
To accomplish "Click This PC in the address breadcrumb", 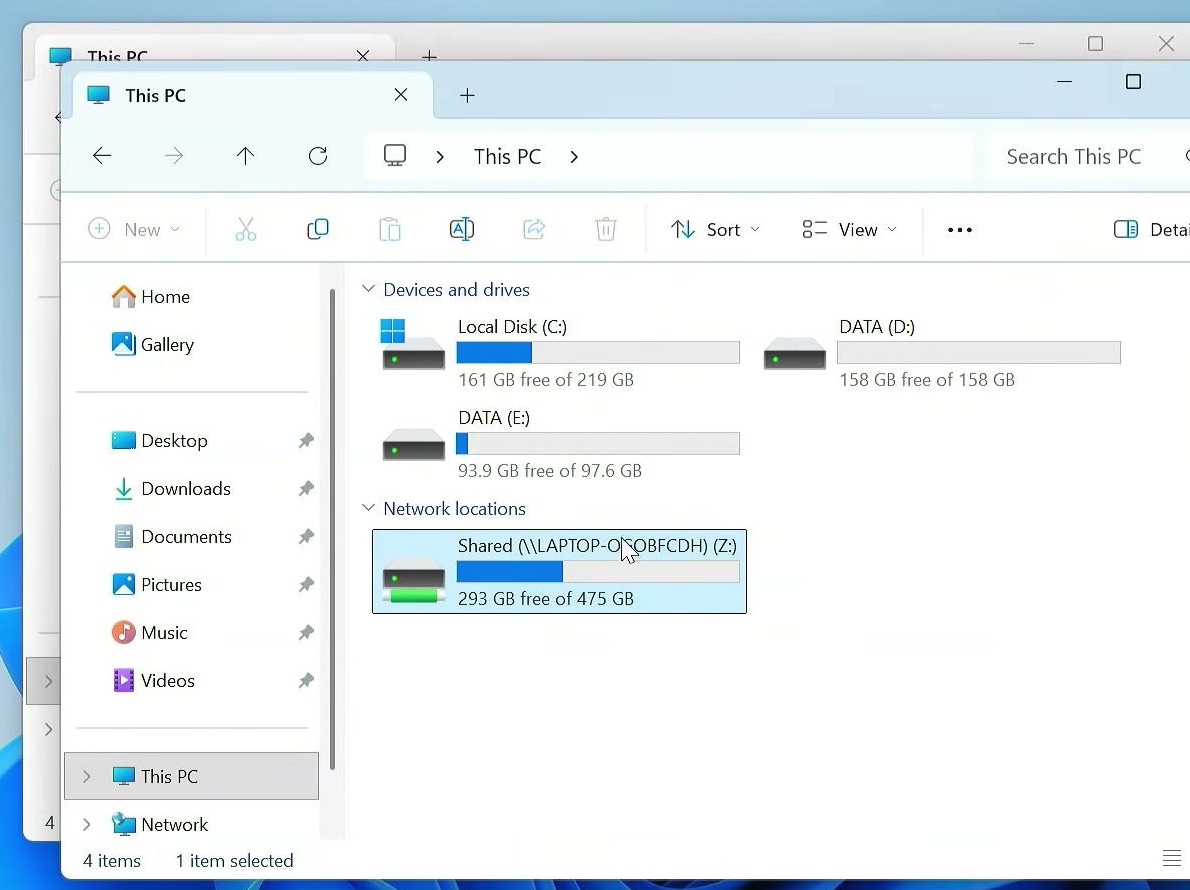I will pos(508,156).
